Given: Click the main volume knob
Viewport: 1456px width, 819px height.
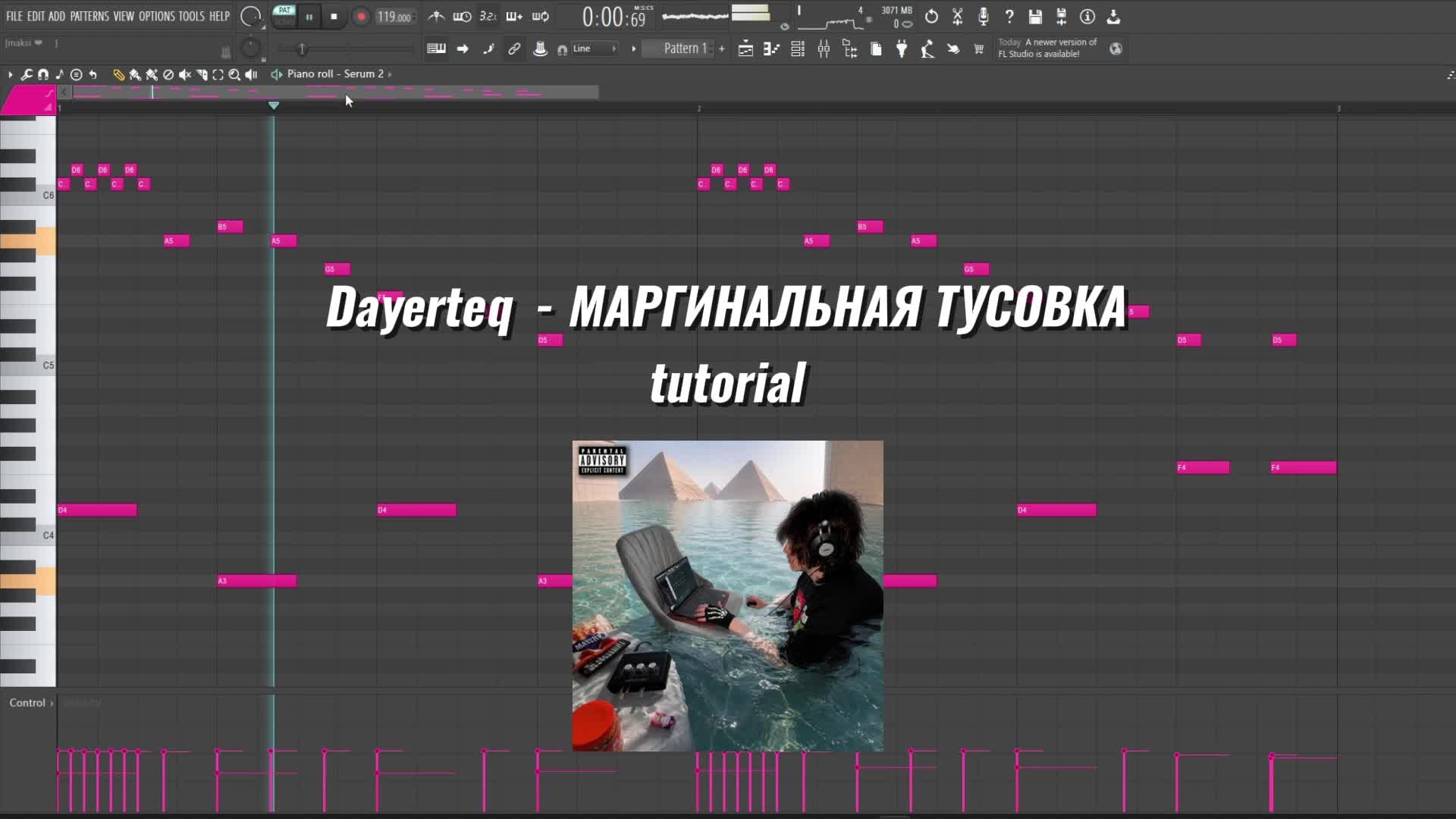Looking at the screenshot, I should [251, 16].
